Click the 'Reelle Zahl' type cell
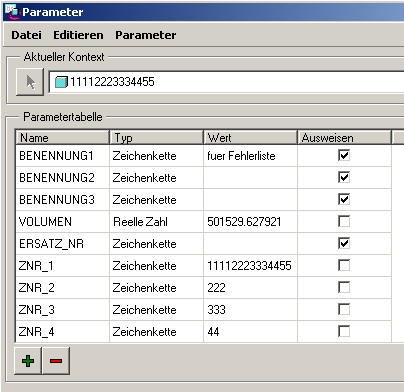This screenshot has width=404, height=392. click(156, 222)
